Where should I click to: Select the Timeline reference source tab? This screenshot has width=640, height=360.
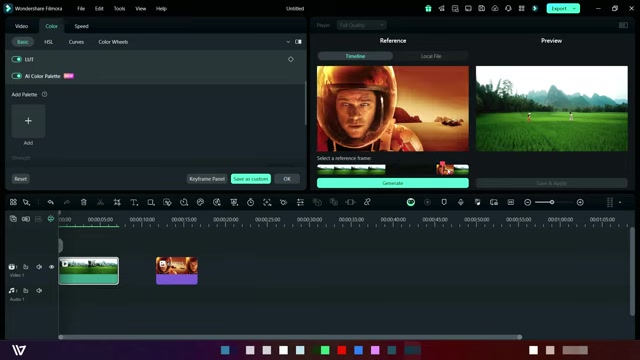[355, 56]
